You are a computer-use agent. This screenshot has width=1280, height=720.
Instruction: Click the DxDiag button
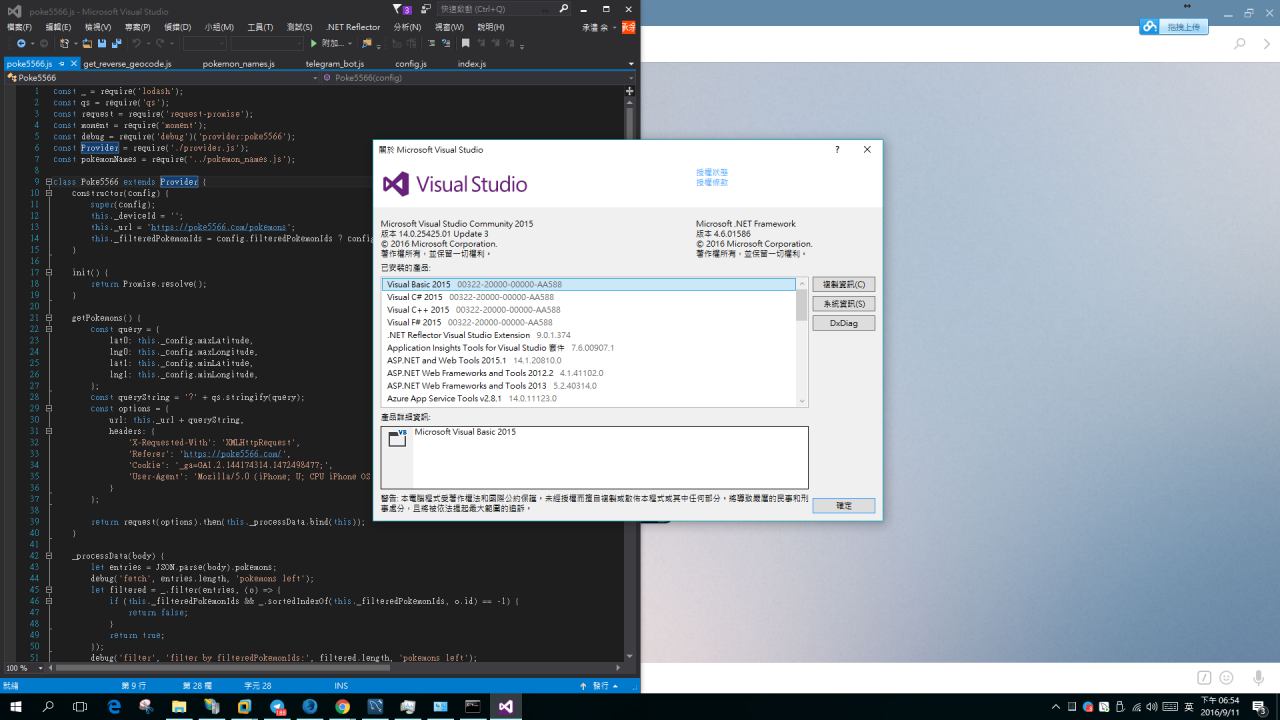(x=843, y=323)
